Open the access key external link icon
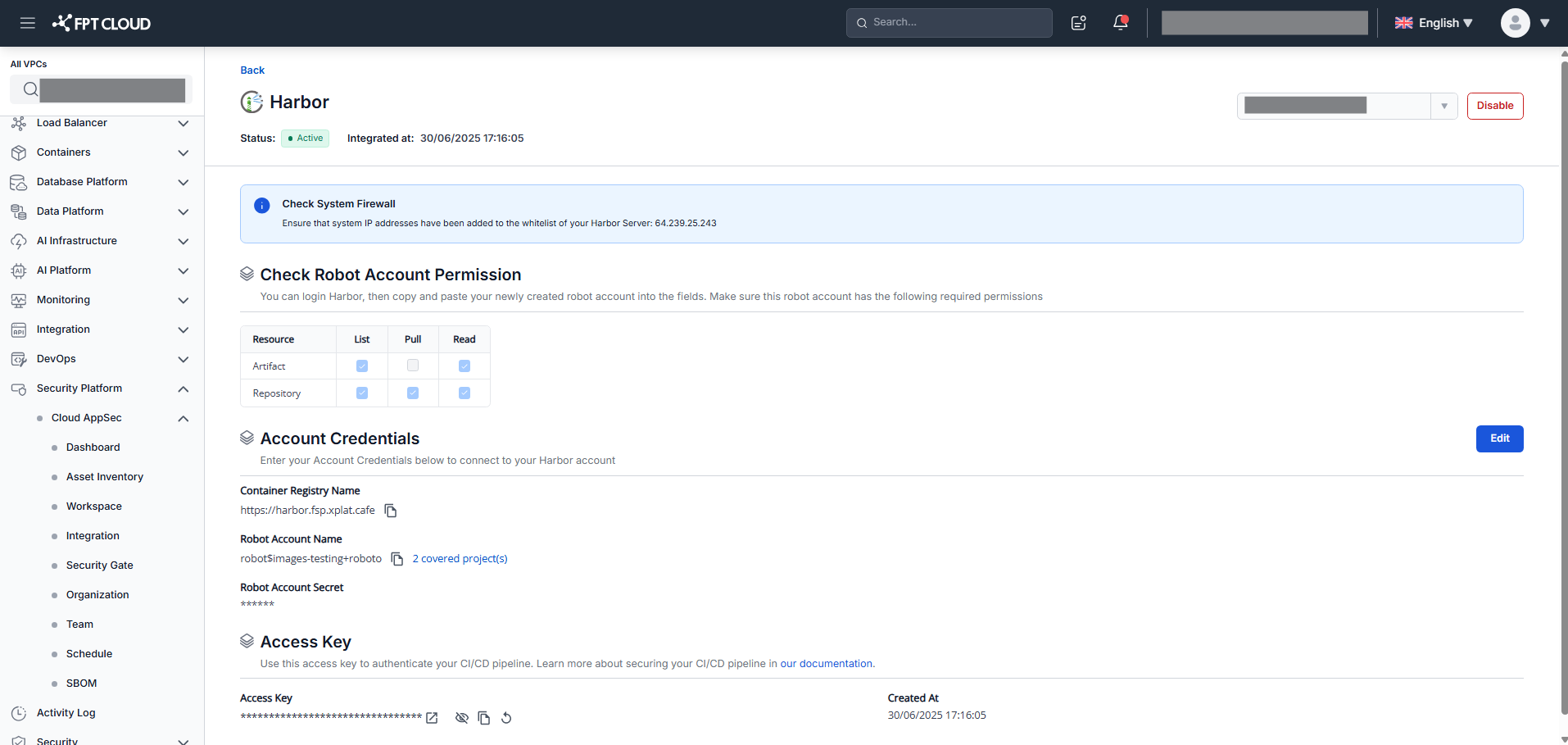This screenshot has height=745, width=1568. pos(432,718)
